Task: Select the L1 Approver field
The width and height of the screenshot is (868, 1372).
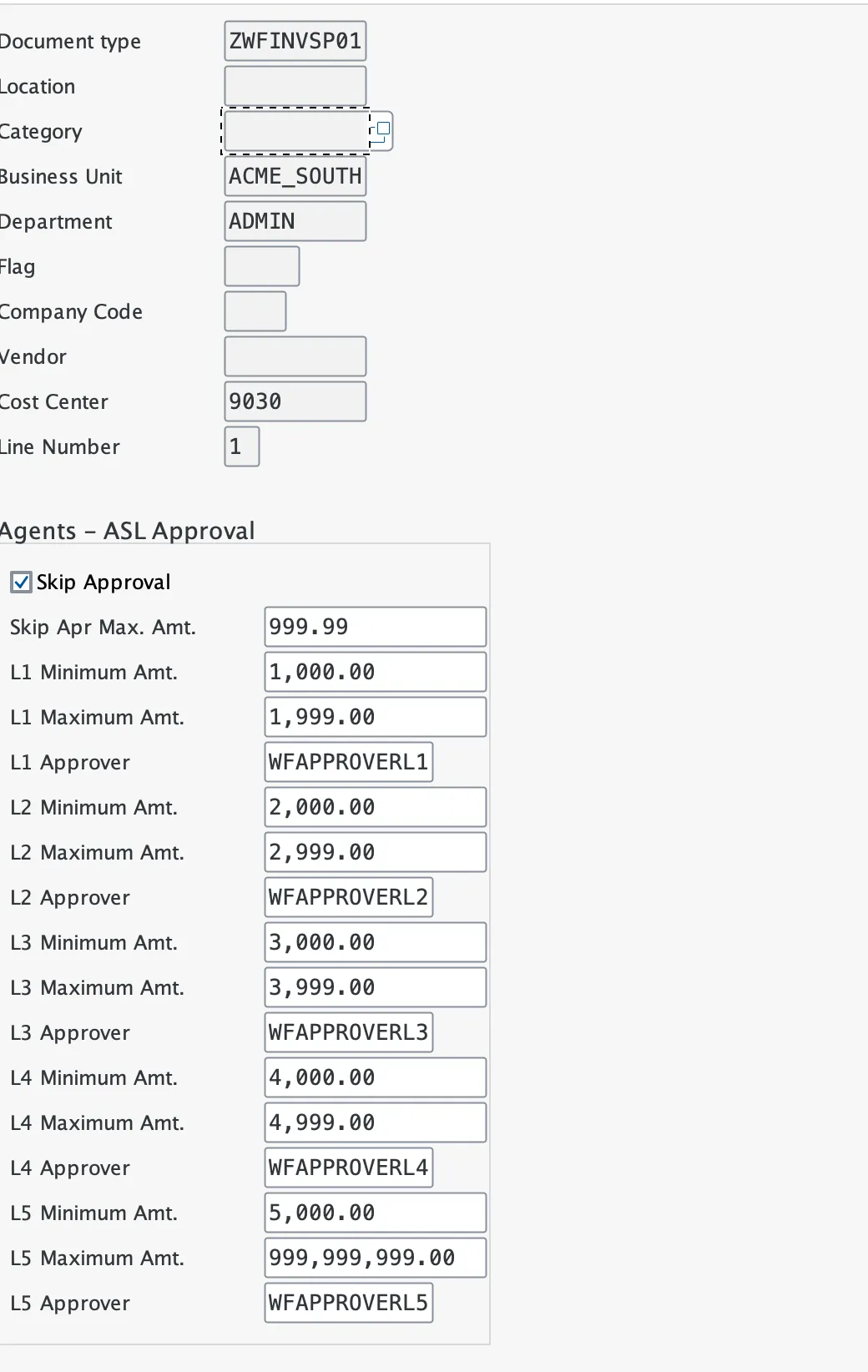Action: (349, 762)
